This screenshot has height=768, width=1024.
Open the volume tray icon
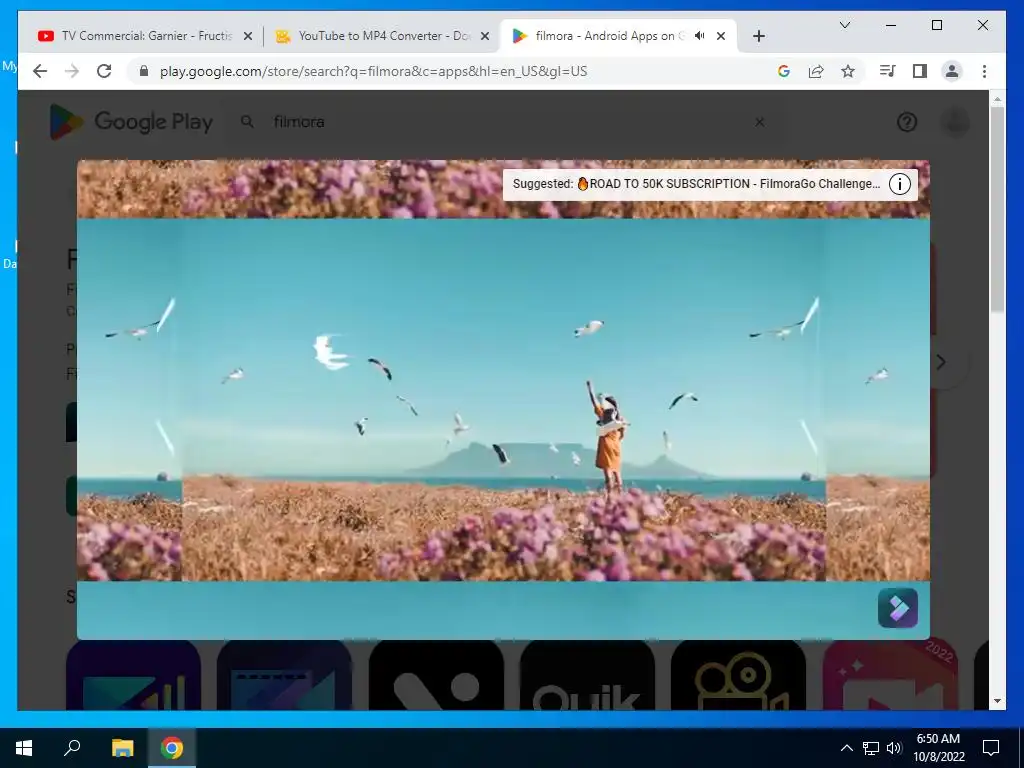pyautogui.click(x=894, y=748)
